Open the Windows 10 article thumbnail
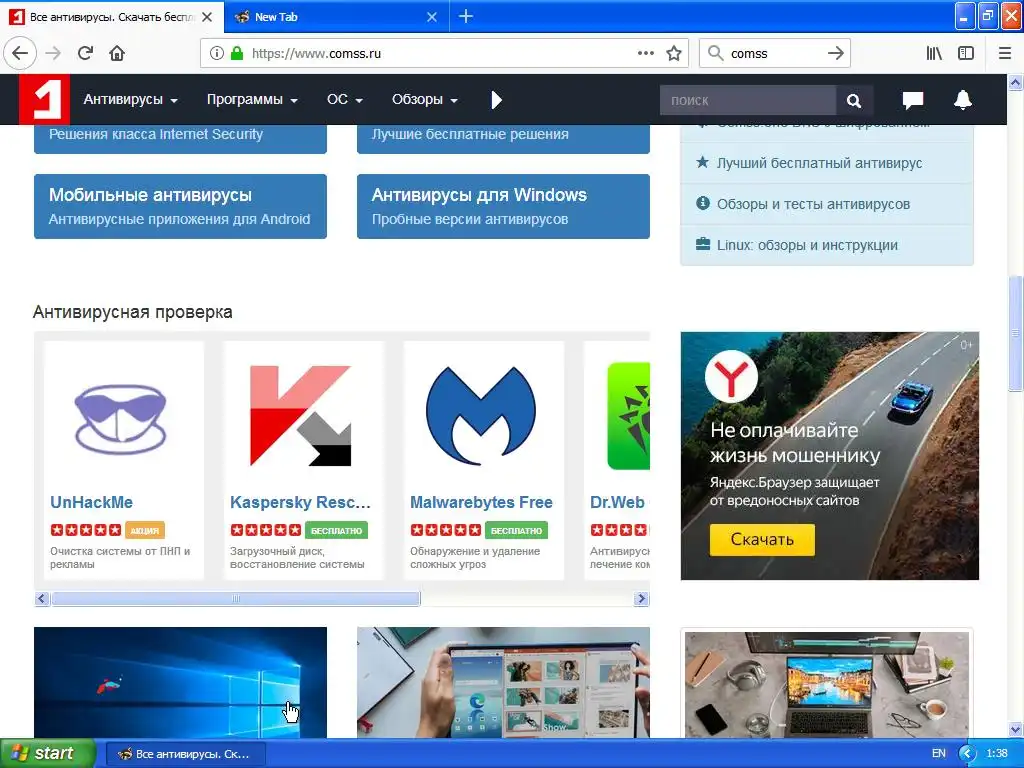This screenshot has width=1024, height=768. tap(180, 682)
